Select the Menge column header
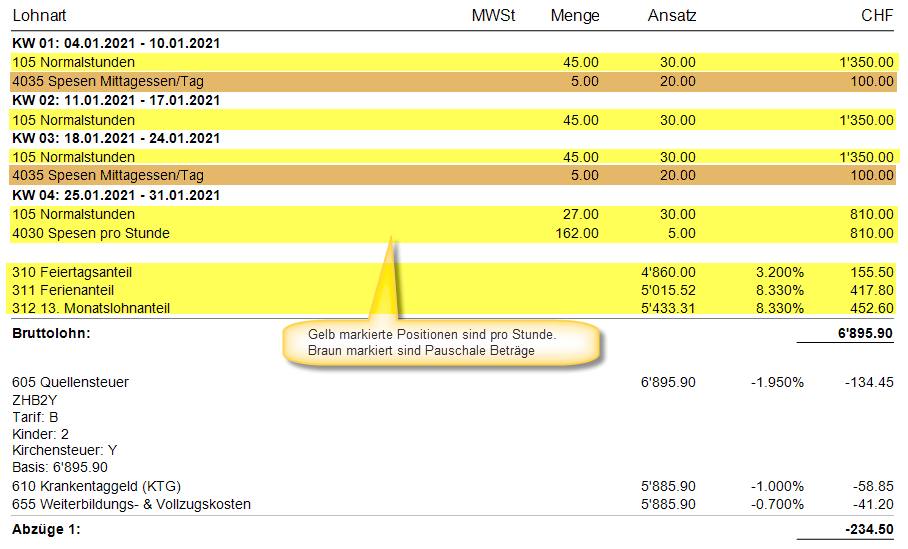908x549 pixels. point(575,16)
